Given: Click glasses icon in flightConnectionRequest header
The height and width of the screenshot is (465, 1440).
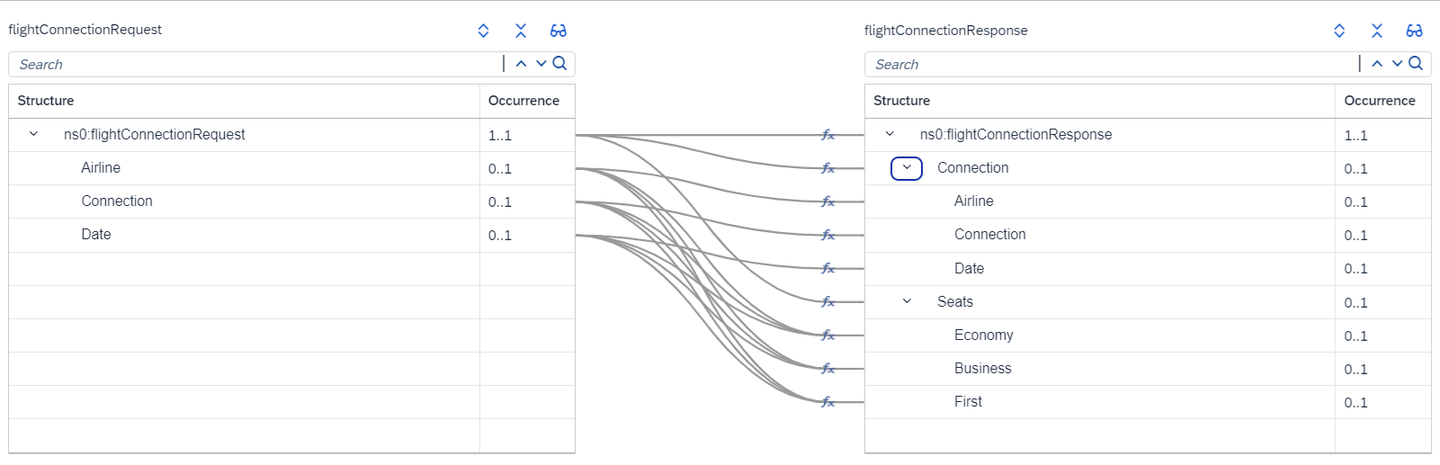Looking at the screenshot, I should click(558, 30).
